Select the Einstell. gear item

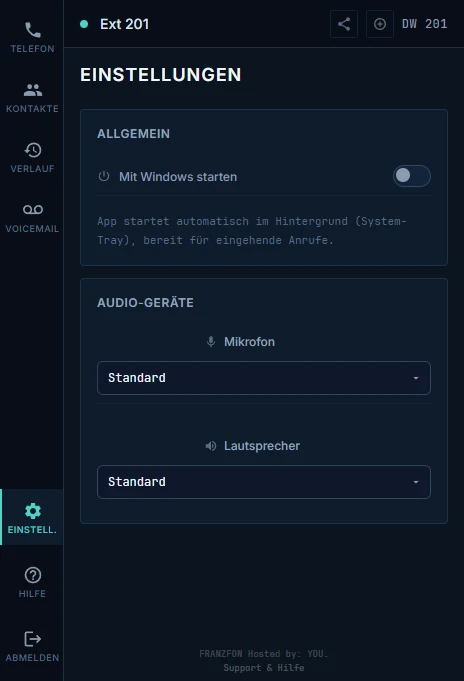pos(32,517)
